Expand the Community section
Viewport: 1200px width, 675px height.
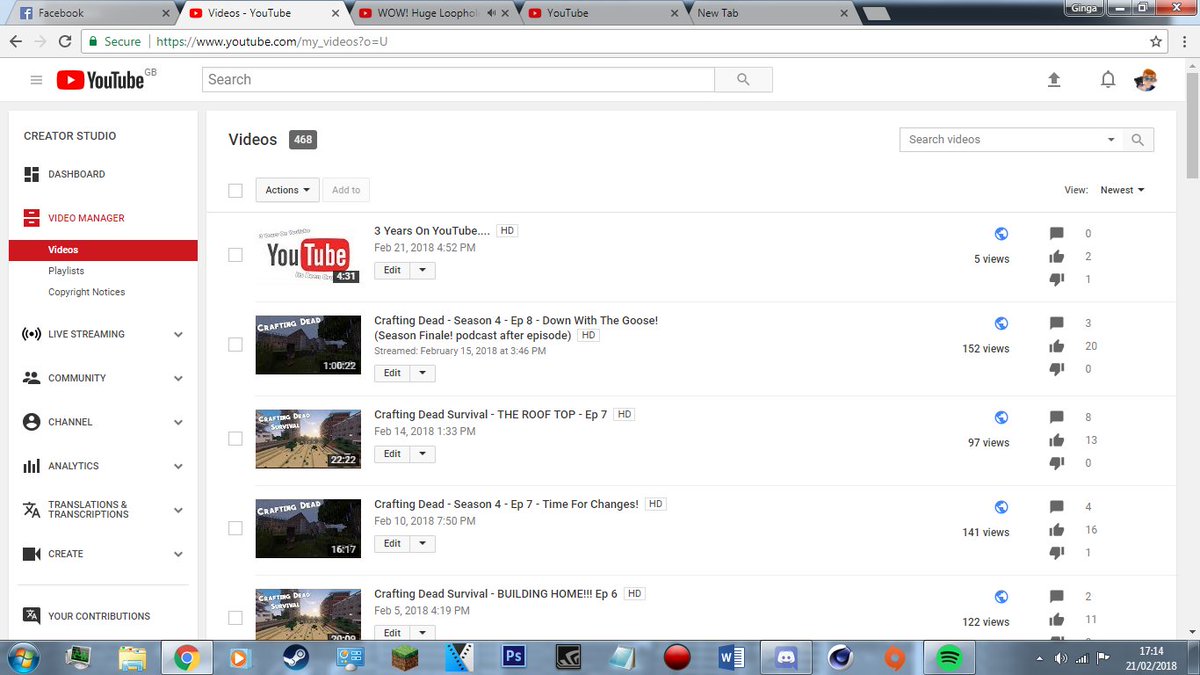tap(178, 378)
